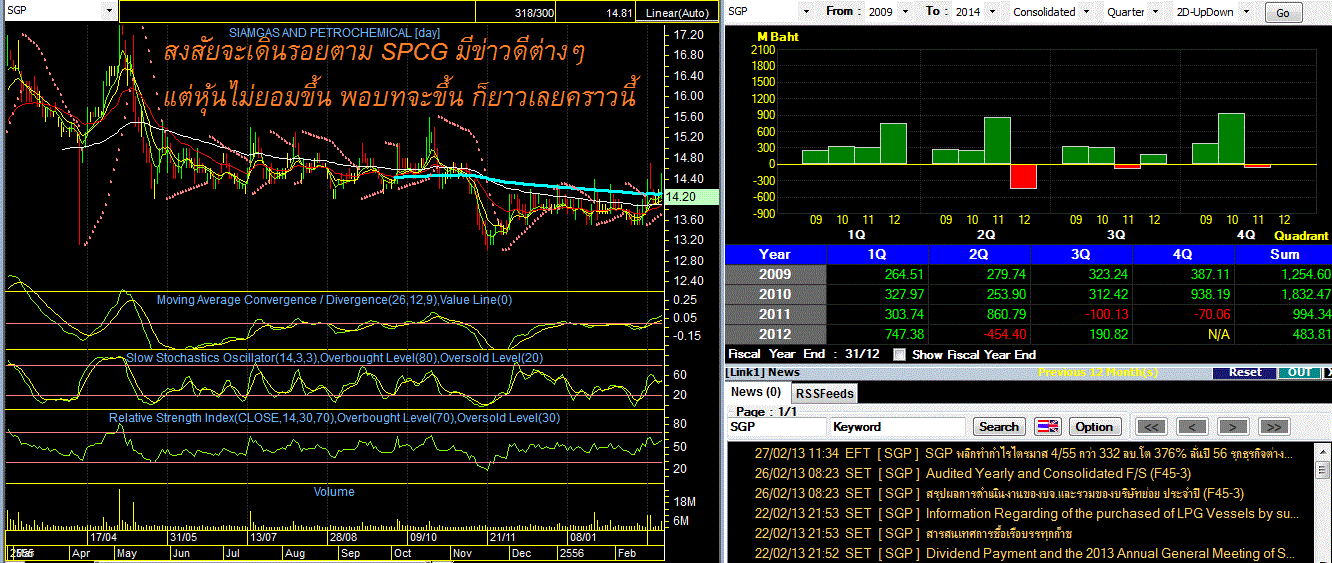Go to the last news page (>>)
Viewport: 1332px width, 563px height.
(x=1273, y=426)
